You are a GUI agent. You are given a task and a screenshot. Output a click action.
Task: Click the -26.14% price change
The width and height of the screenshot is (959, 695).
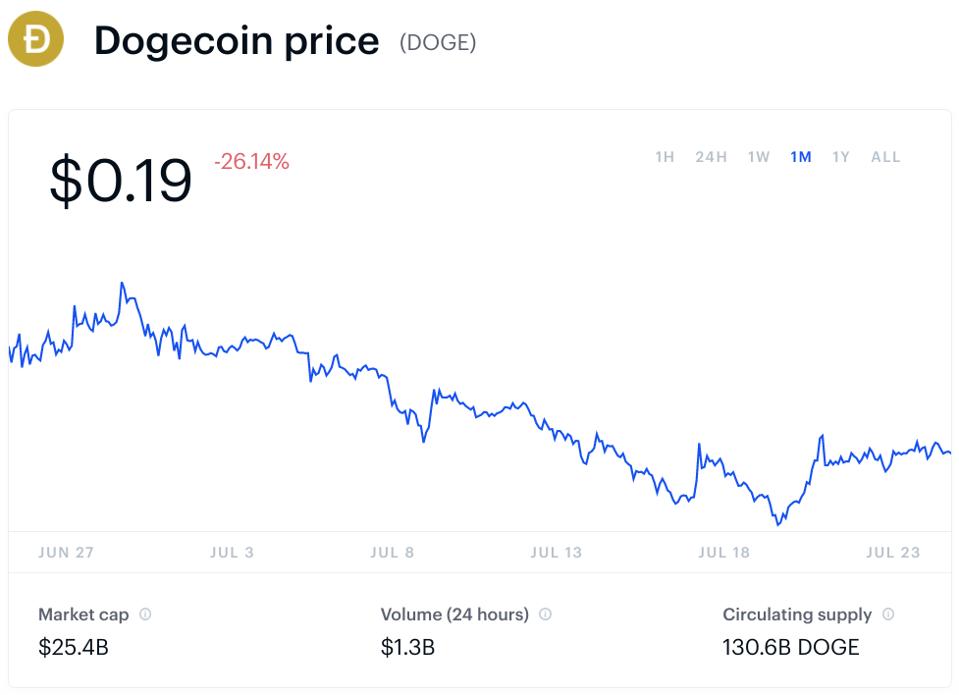(x=251, y=162)
